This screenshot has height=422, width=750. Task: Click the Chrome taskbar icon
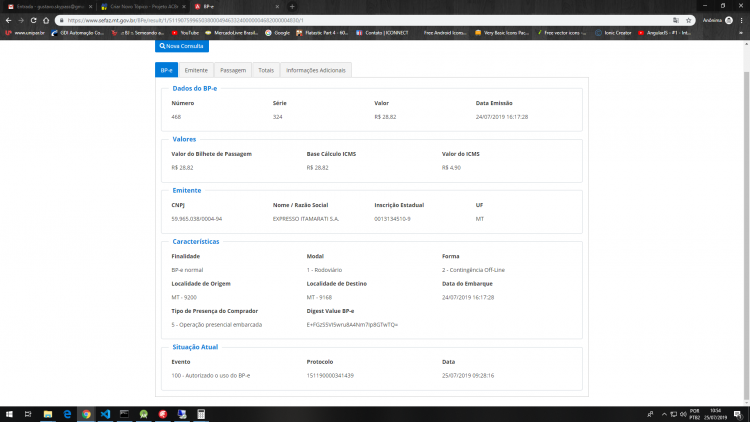[86, 414]
